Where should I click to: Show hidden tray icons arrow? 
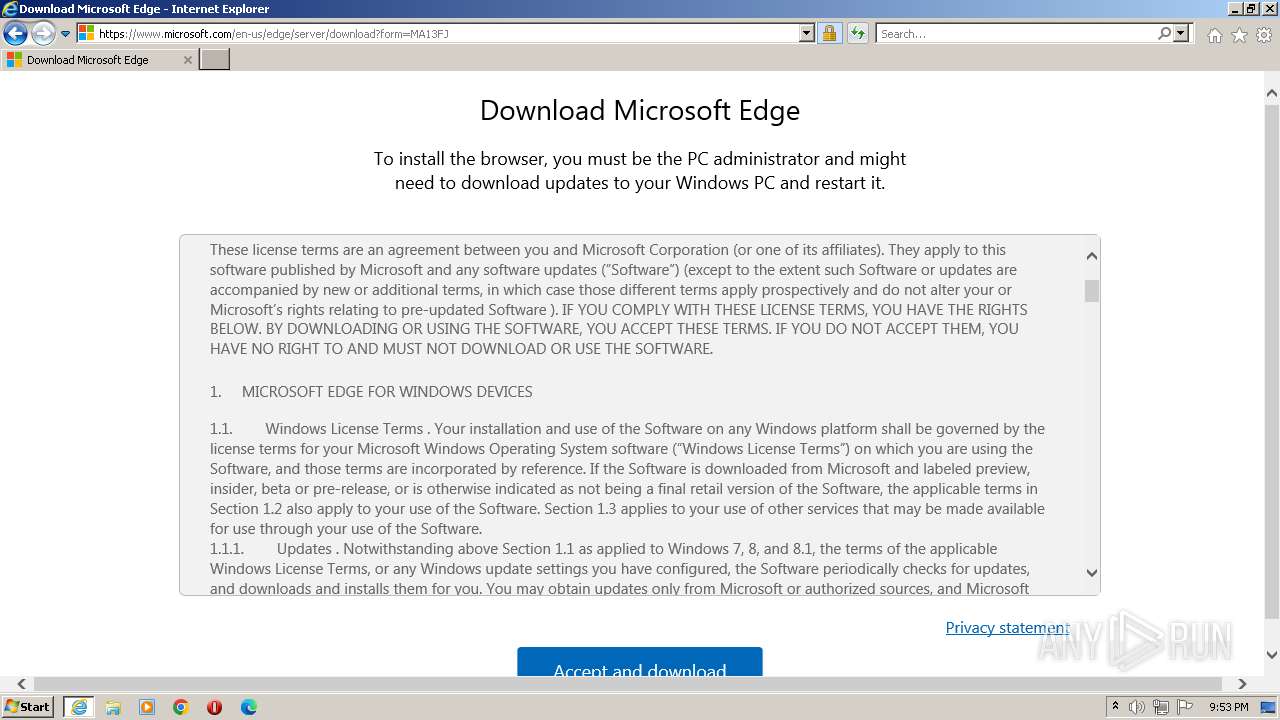click(1115, 707)
